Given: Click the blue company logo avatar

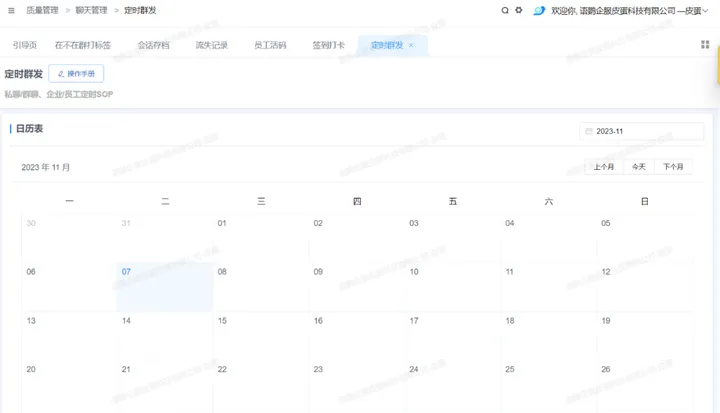Looking at the screenshot, I should pos(539,10).
